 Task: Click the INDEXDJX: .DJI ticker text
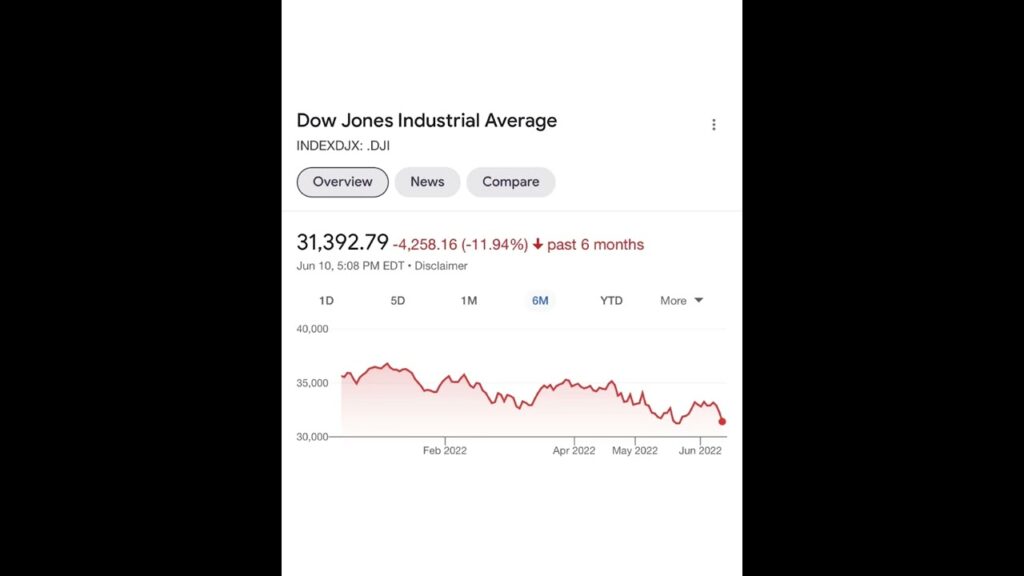coord(343,146)
